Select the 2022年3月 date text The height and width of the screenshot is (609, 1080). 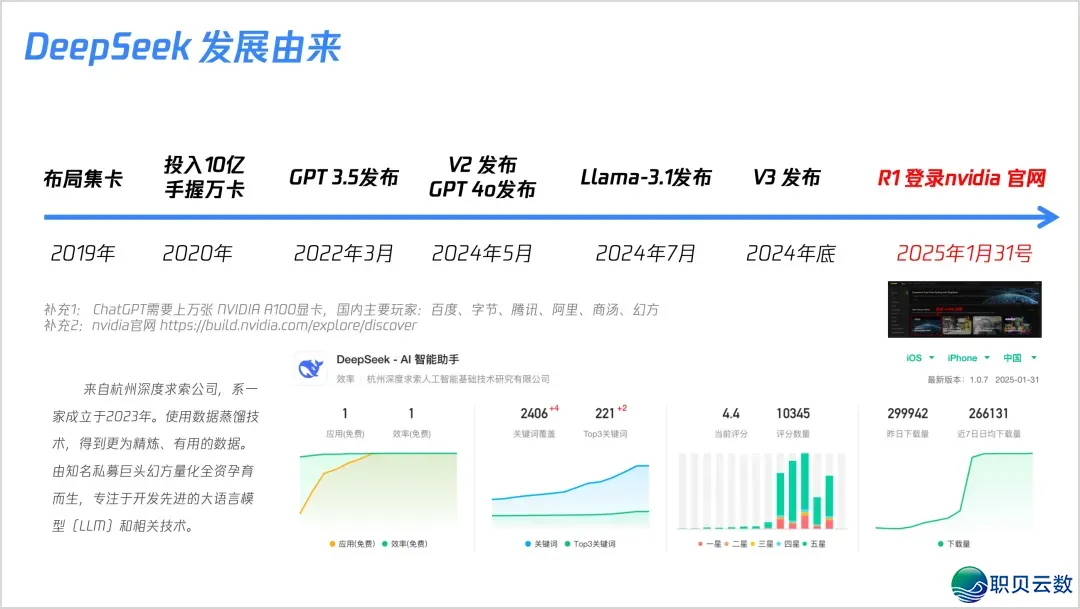tap(343, 254)
